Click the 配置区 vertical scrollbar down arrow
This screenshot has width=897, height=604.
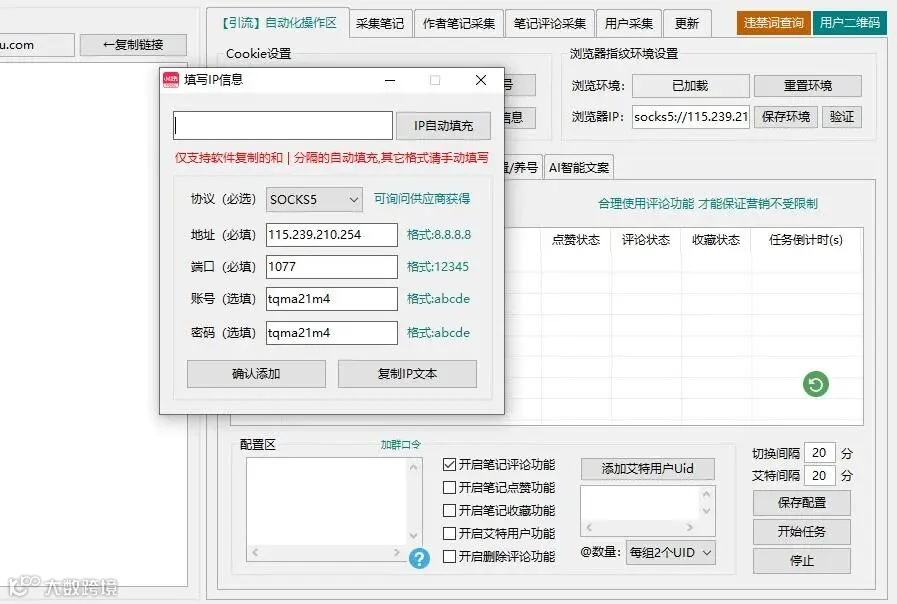point(414,536)
